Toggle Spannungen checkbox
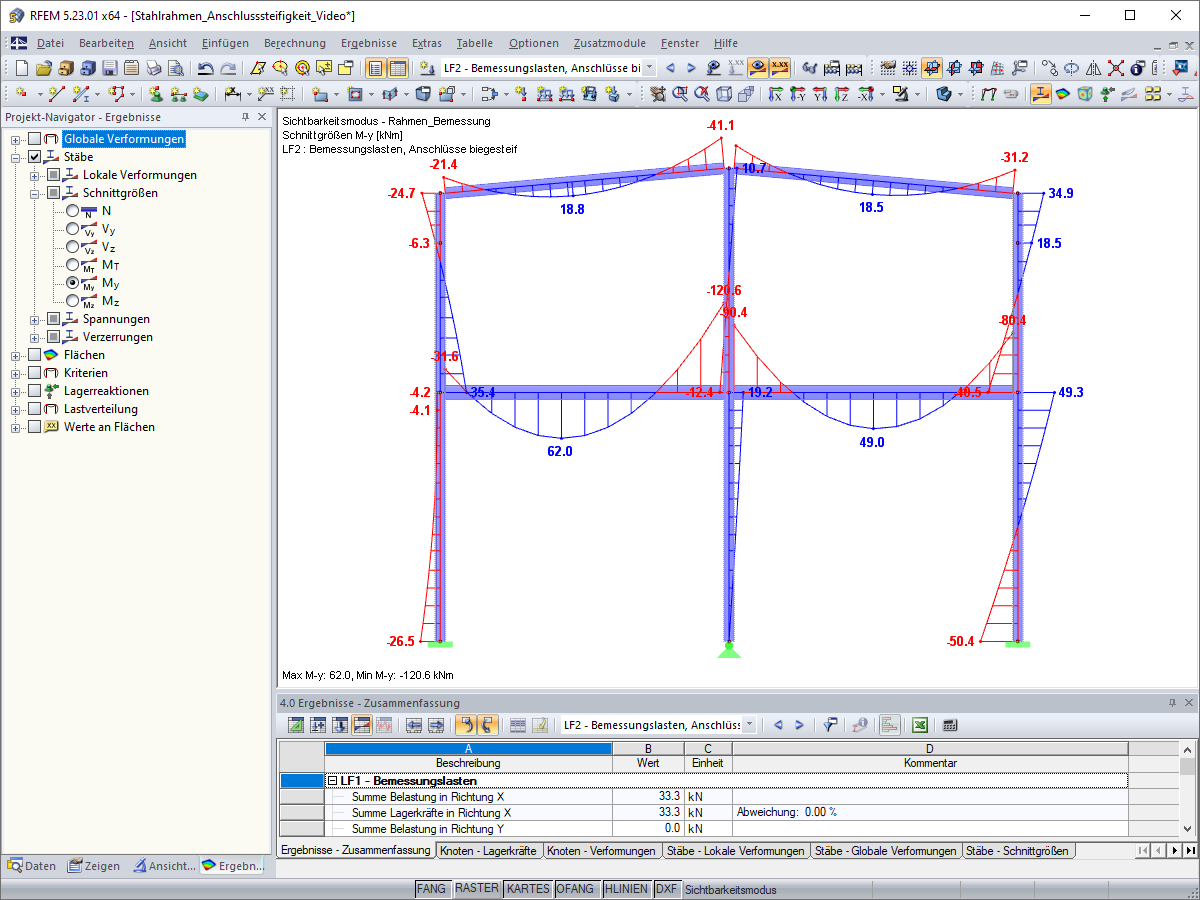 (x=54, y=319)
